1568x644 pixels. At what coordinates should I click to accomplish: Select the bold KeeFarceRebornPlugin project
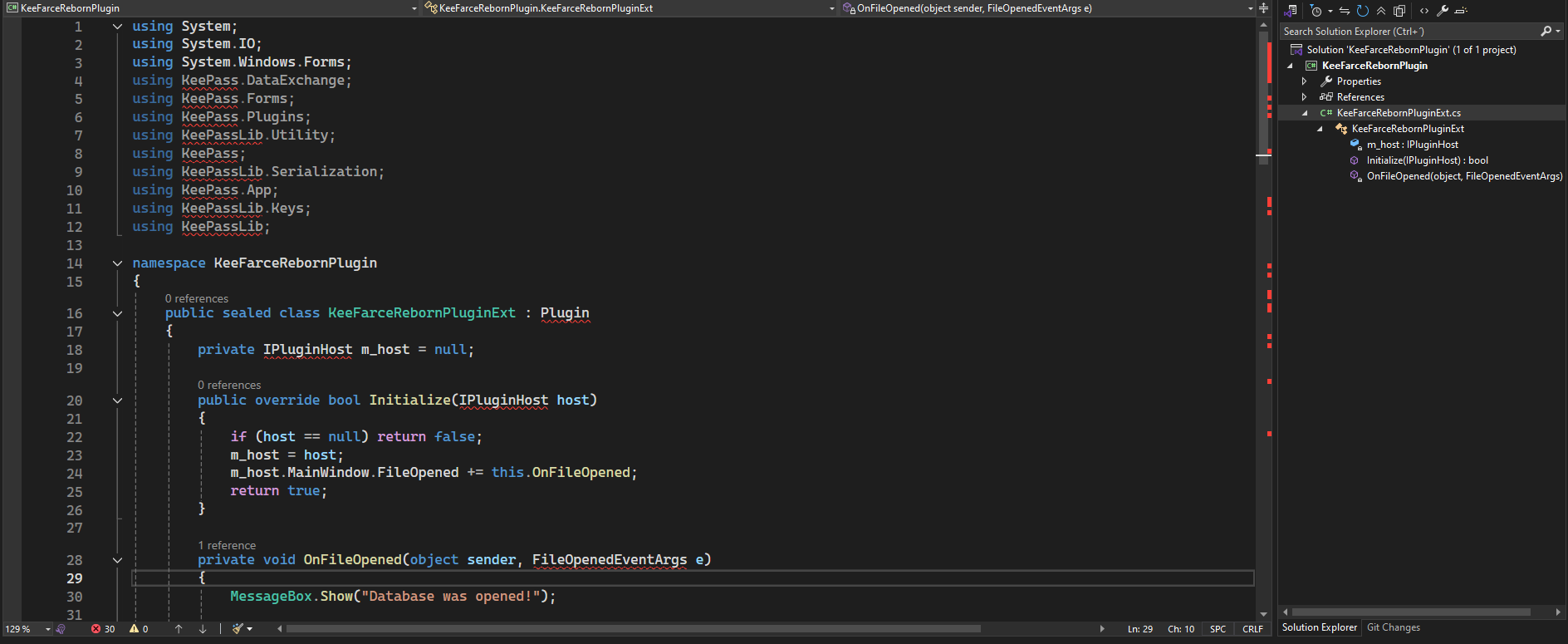point(1374,66)
